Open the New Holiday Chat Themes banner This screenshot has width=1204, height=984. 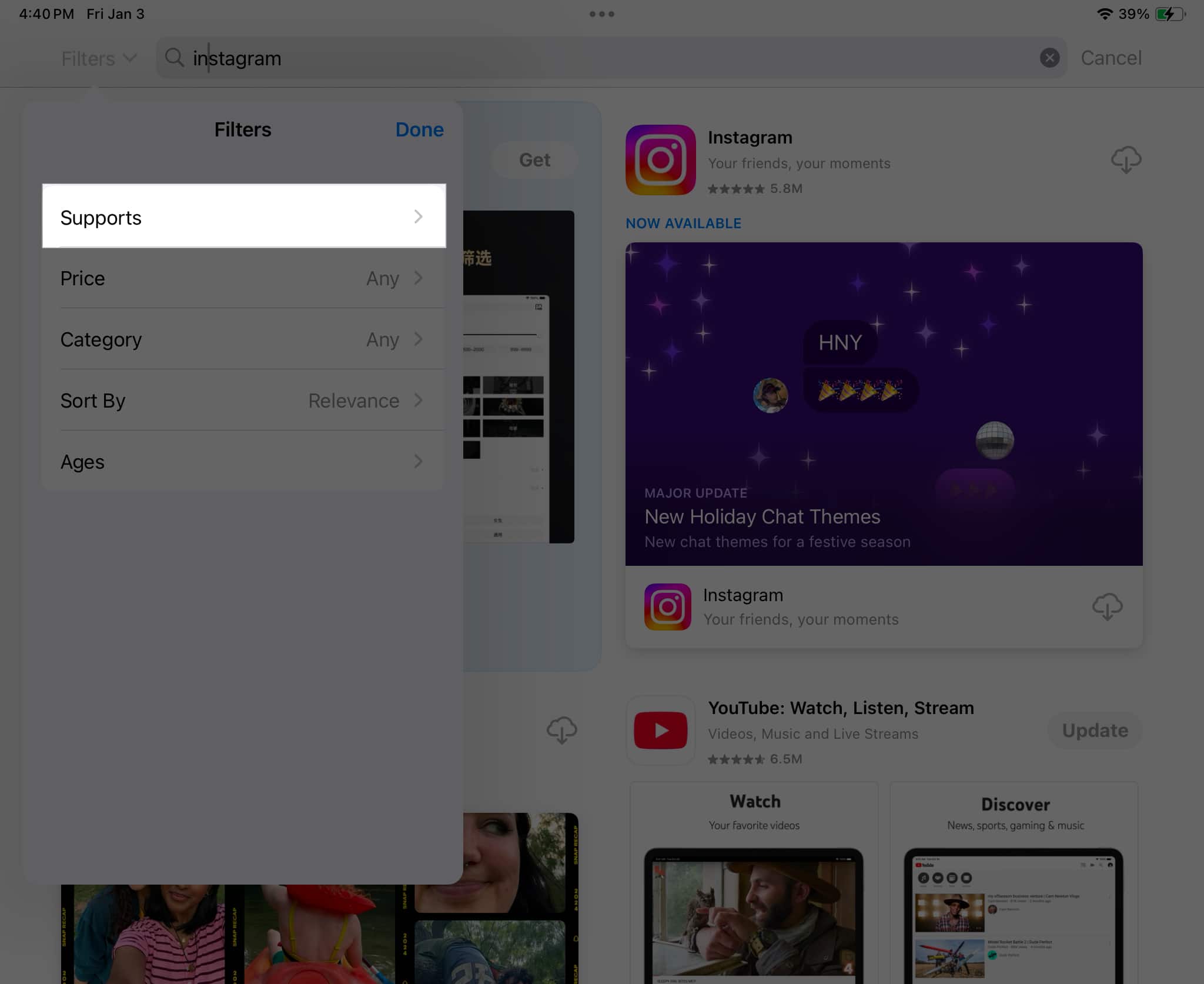(x=884, y=404)
